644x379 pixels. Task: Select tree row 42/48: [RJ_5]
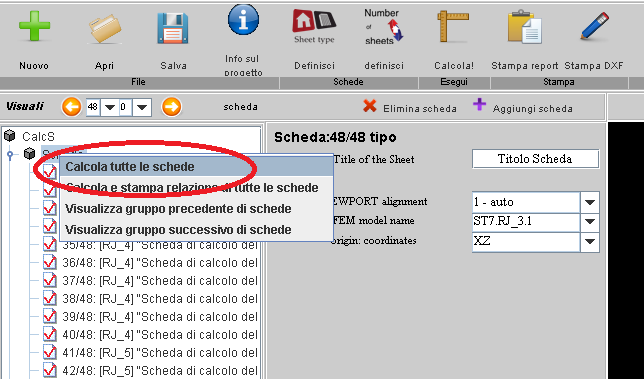point(160,371)
